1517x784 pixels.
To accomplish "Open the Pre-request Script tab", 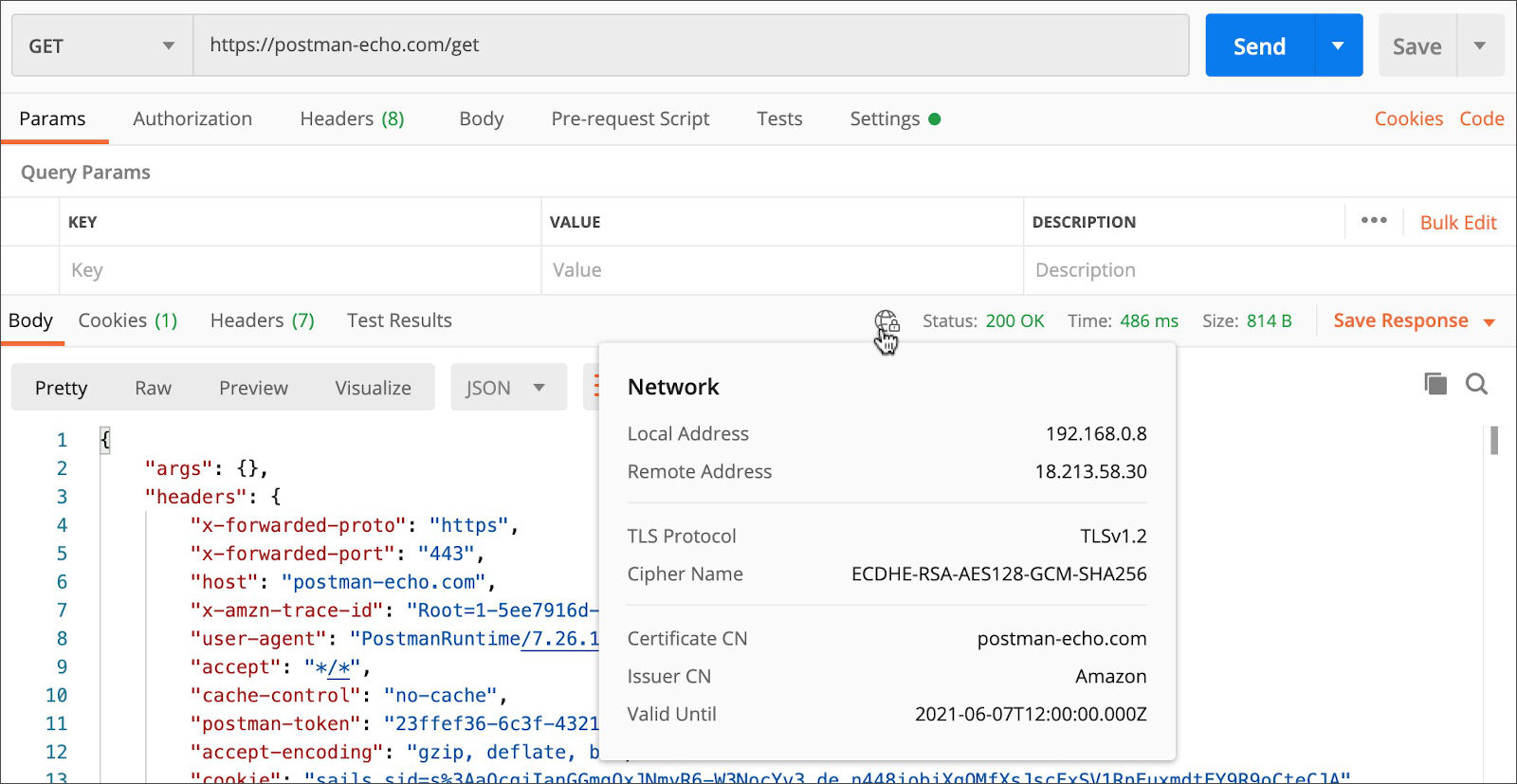I will (x=631, y=119).
